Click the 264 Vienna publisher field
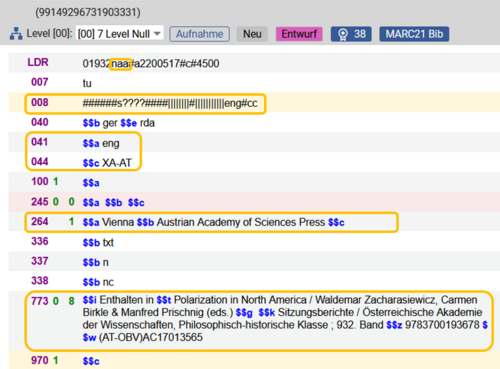 (x=213, y=222)
